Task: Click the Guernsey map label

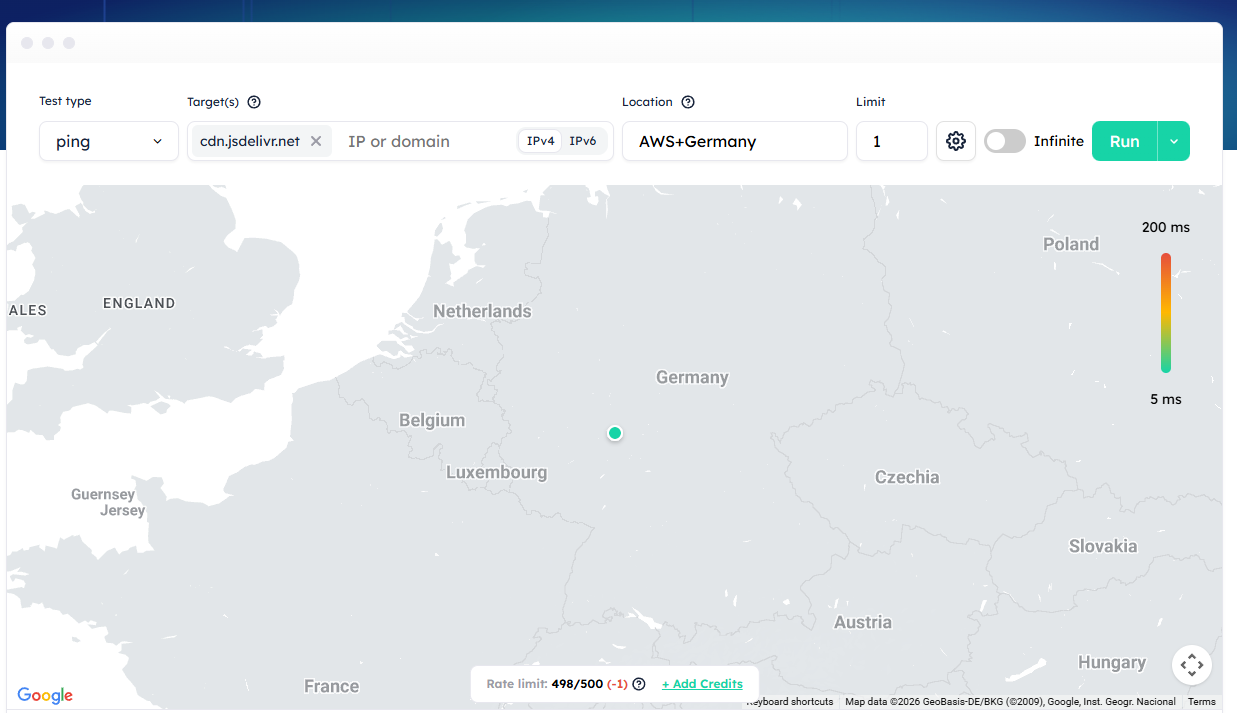Action: click(103, 495)
